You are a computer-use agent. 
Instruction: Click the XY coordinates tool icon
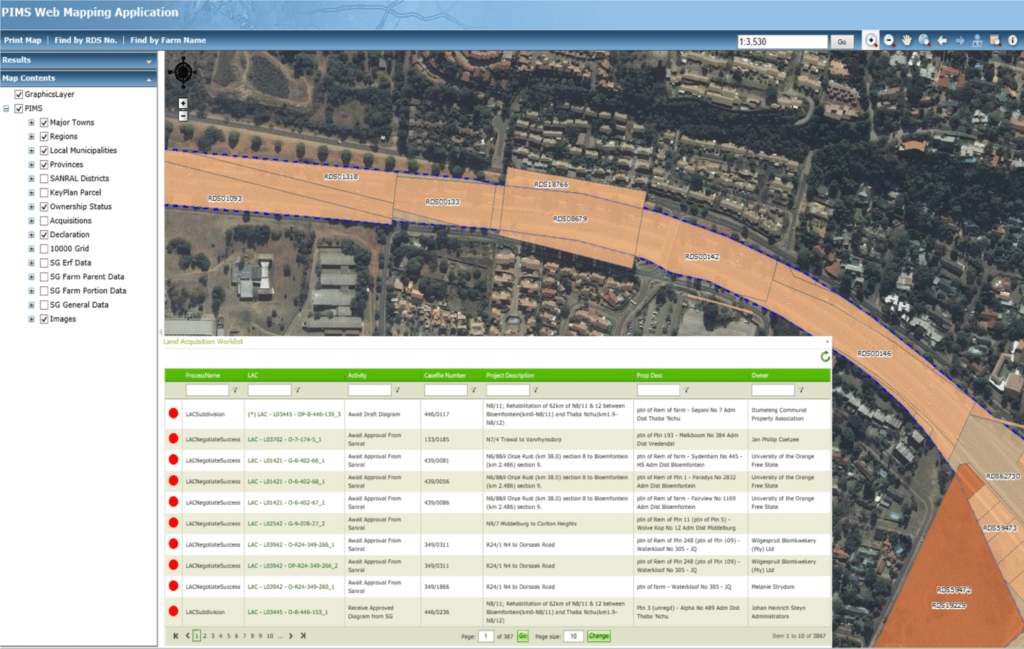pyautogui.click(x=977, y=40)
